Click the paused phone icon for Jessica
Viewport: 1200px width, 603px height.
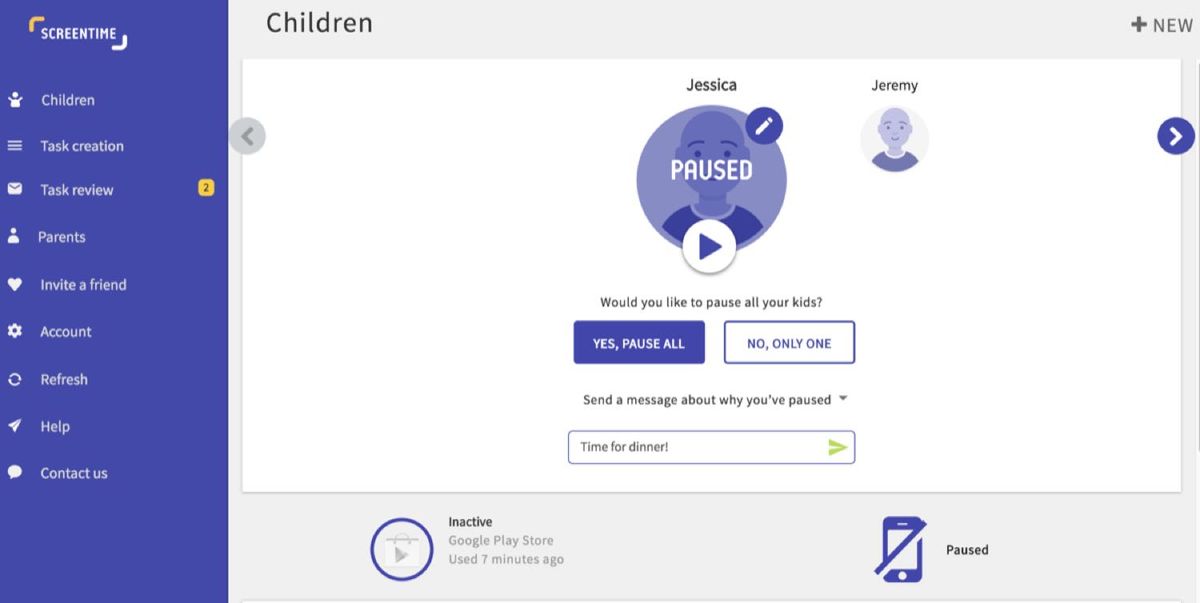point(901,548)
